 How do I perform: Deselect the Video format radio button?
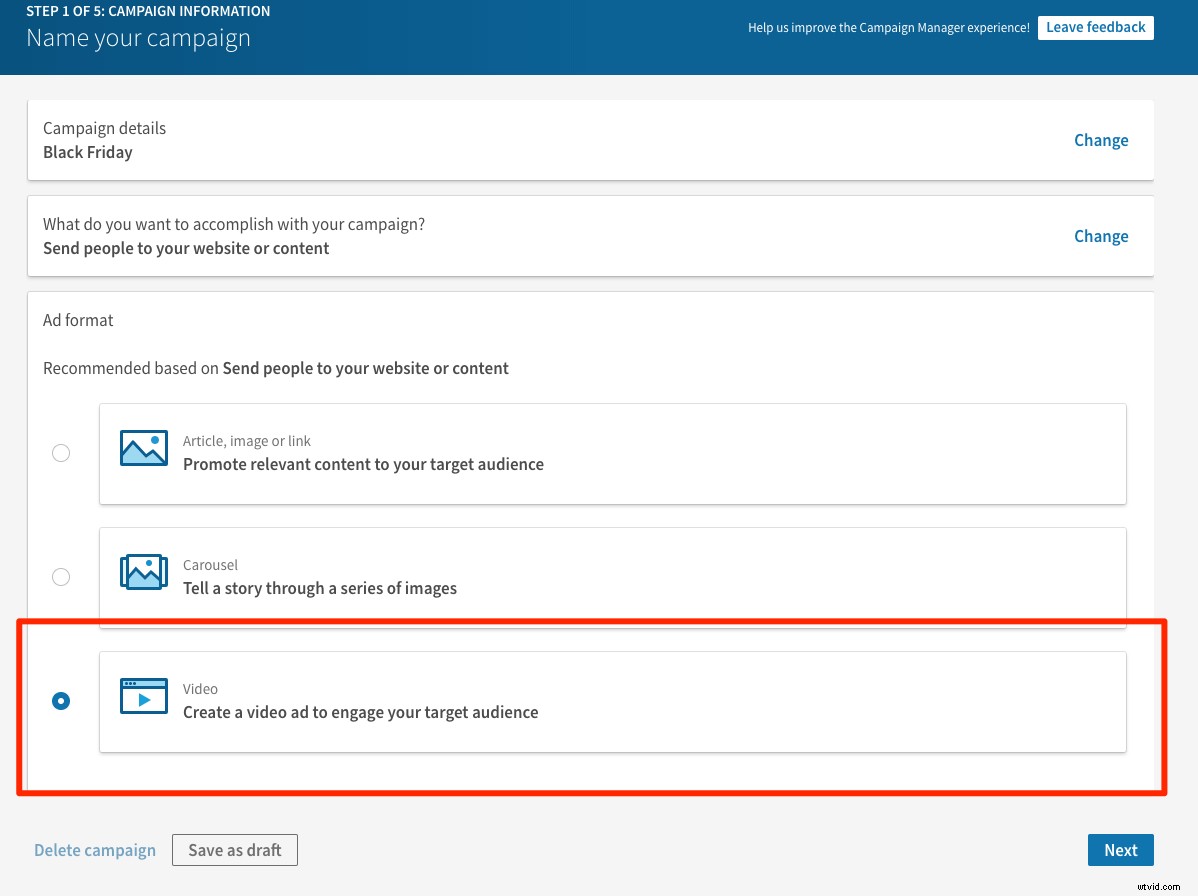tap(61, 701)
